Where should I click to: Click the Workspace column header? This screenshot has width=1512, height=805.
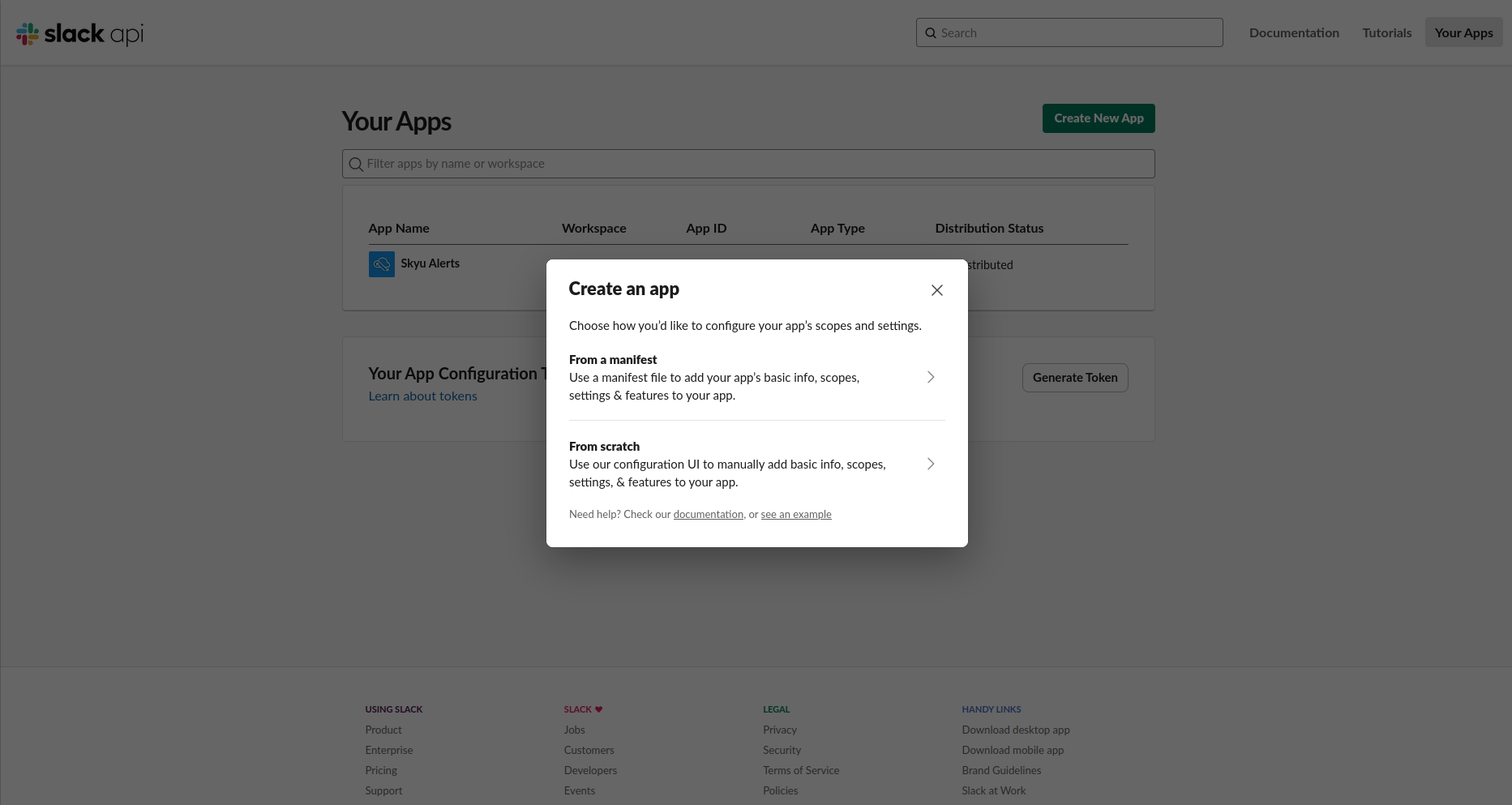(x=594, y=229)
